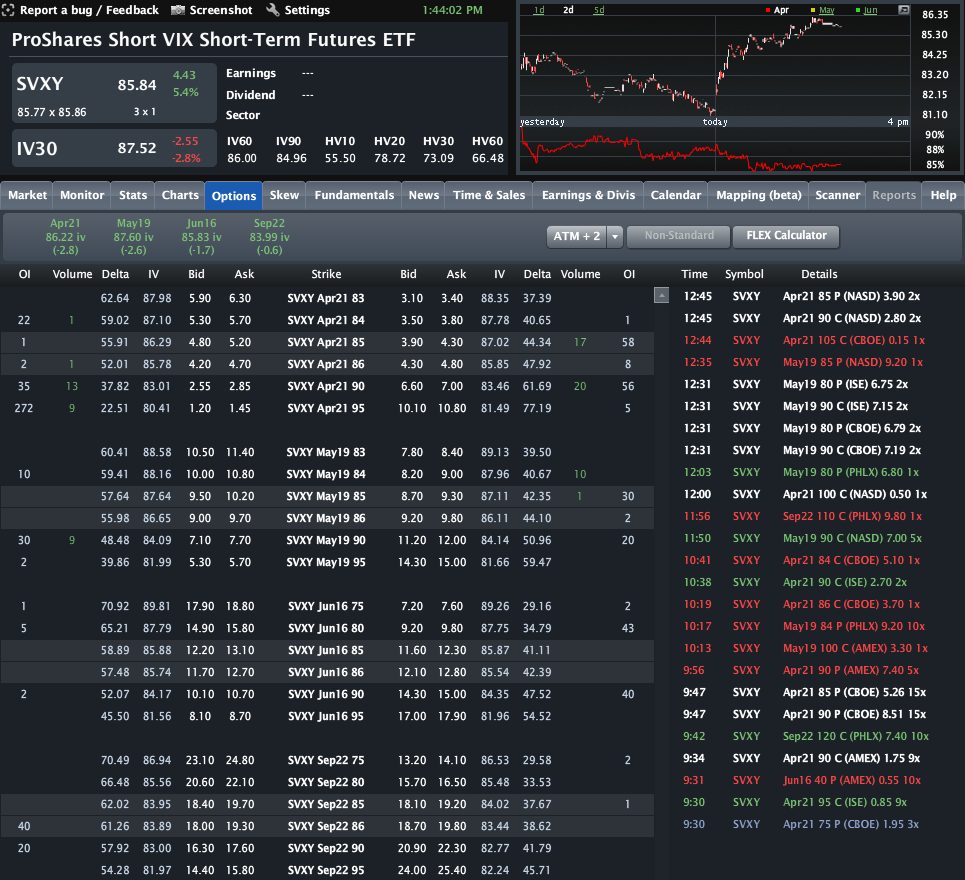Select the SVXY Apr21 95 strike row
Image resolution: width=965 pixels, height=880 pixels.
coord(327,409)
